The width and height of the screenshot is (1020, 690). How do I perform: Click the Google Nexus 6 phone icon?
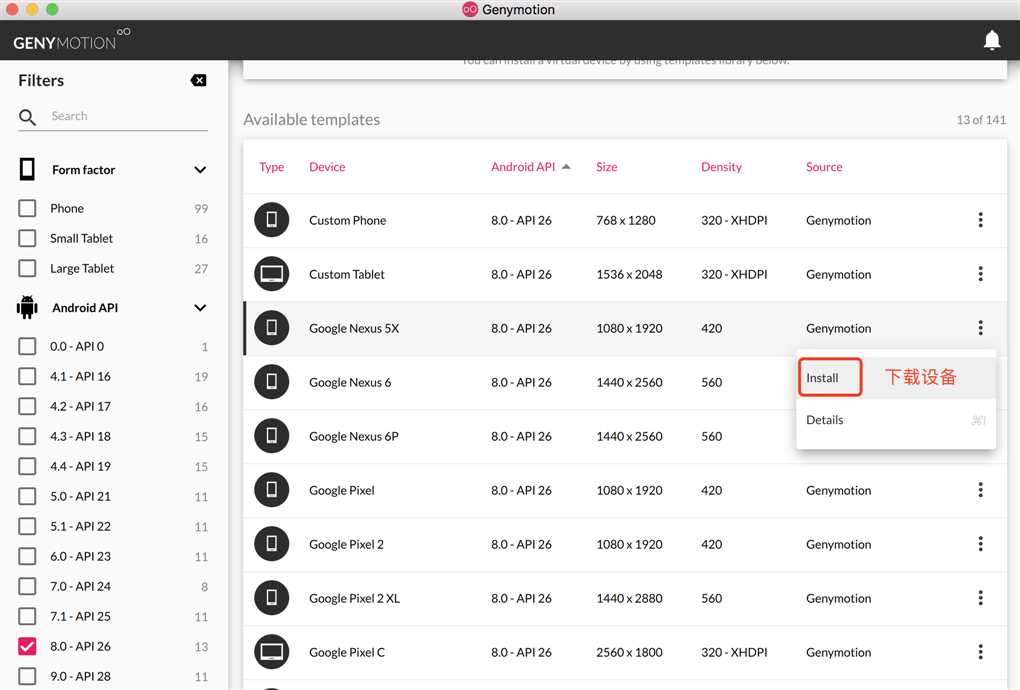coord(271,382)
